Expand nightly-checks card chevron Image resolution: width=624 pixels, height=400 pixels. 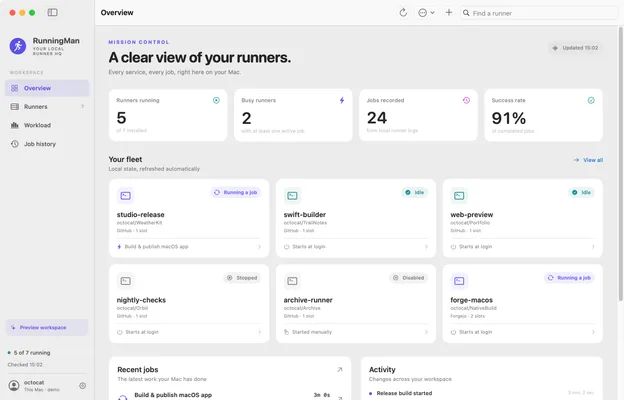point(259,332)
